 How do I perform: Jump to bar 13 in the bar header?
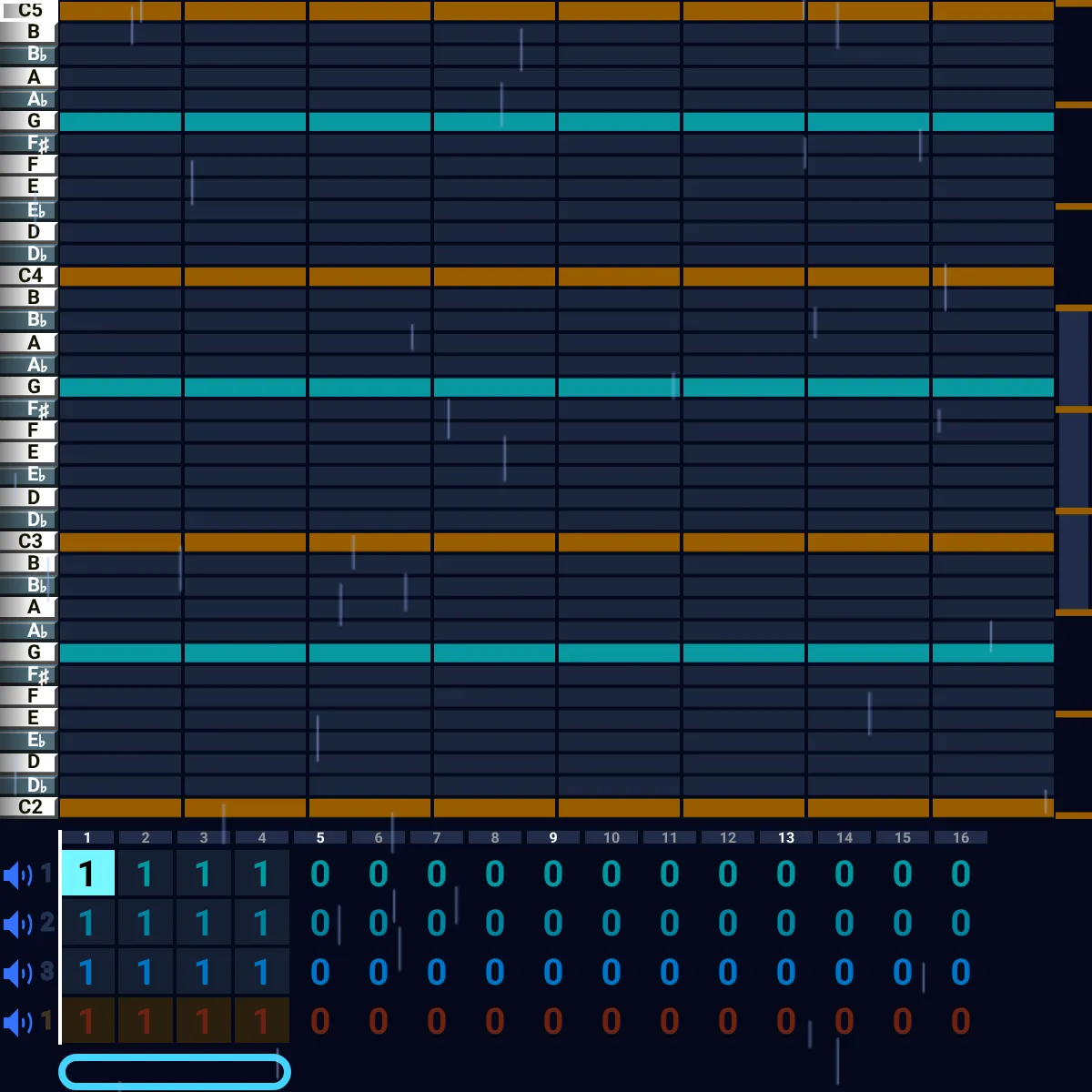coord(786,837)
